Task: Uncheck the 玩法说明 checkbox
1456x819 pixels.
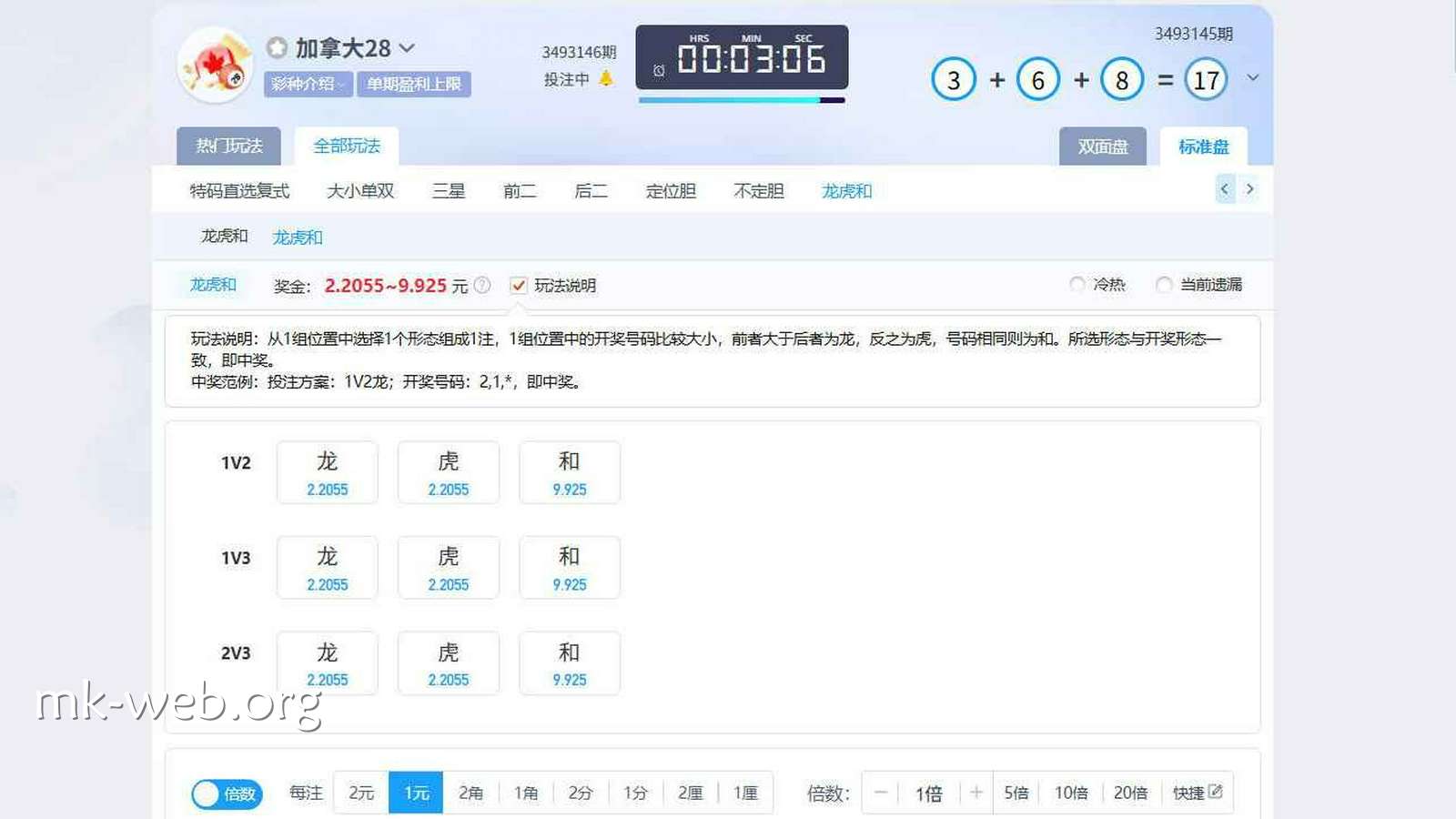Action: (x=519, y=286)
